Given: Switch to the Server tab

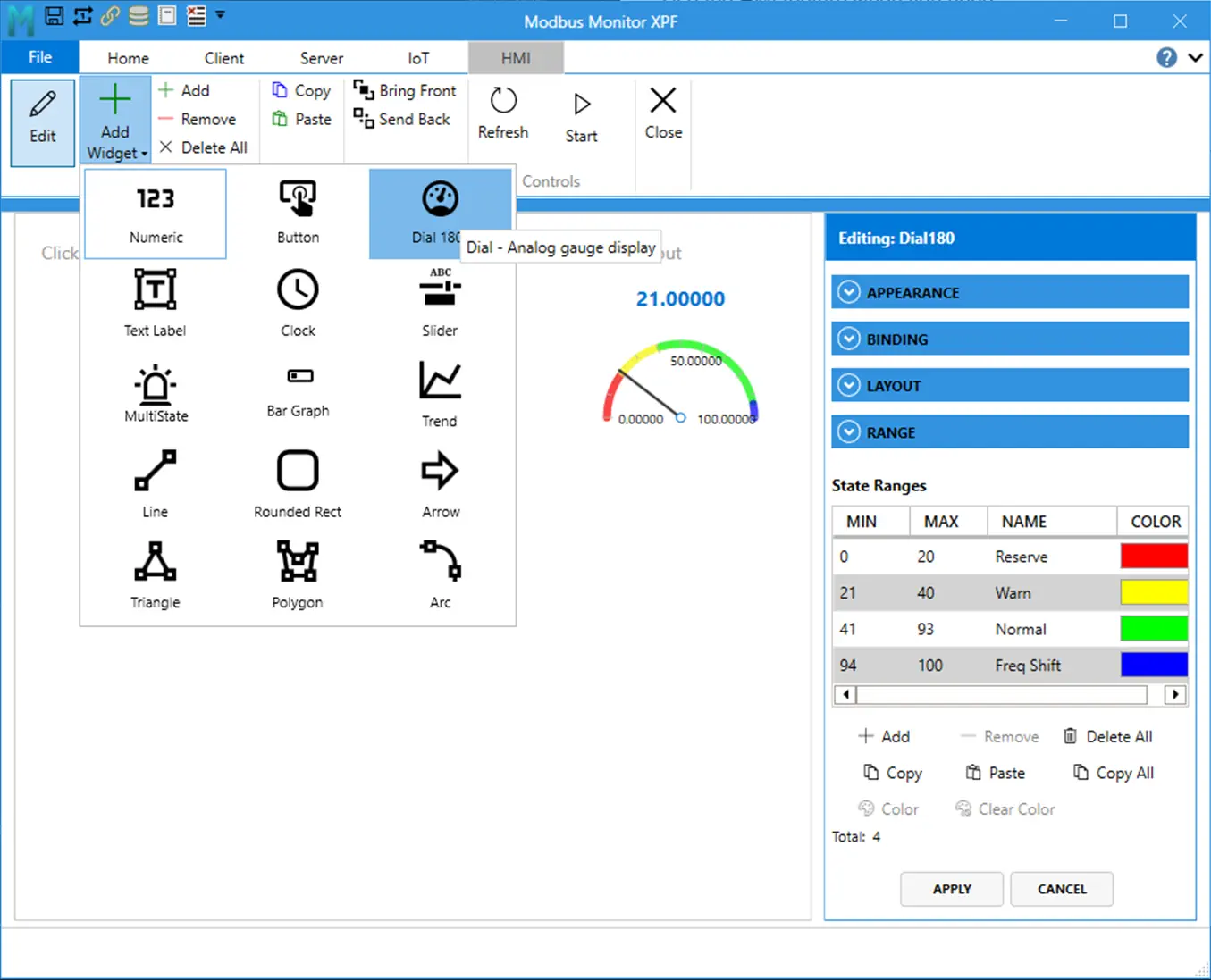Looking at the screenshot, I should point(321,57).
